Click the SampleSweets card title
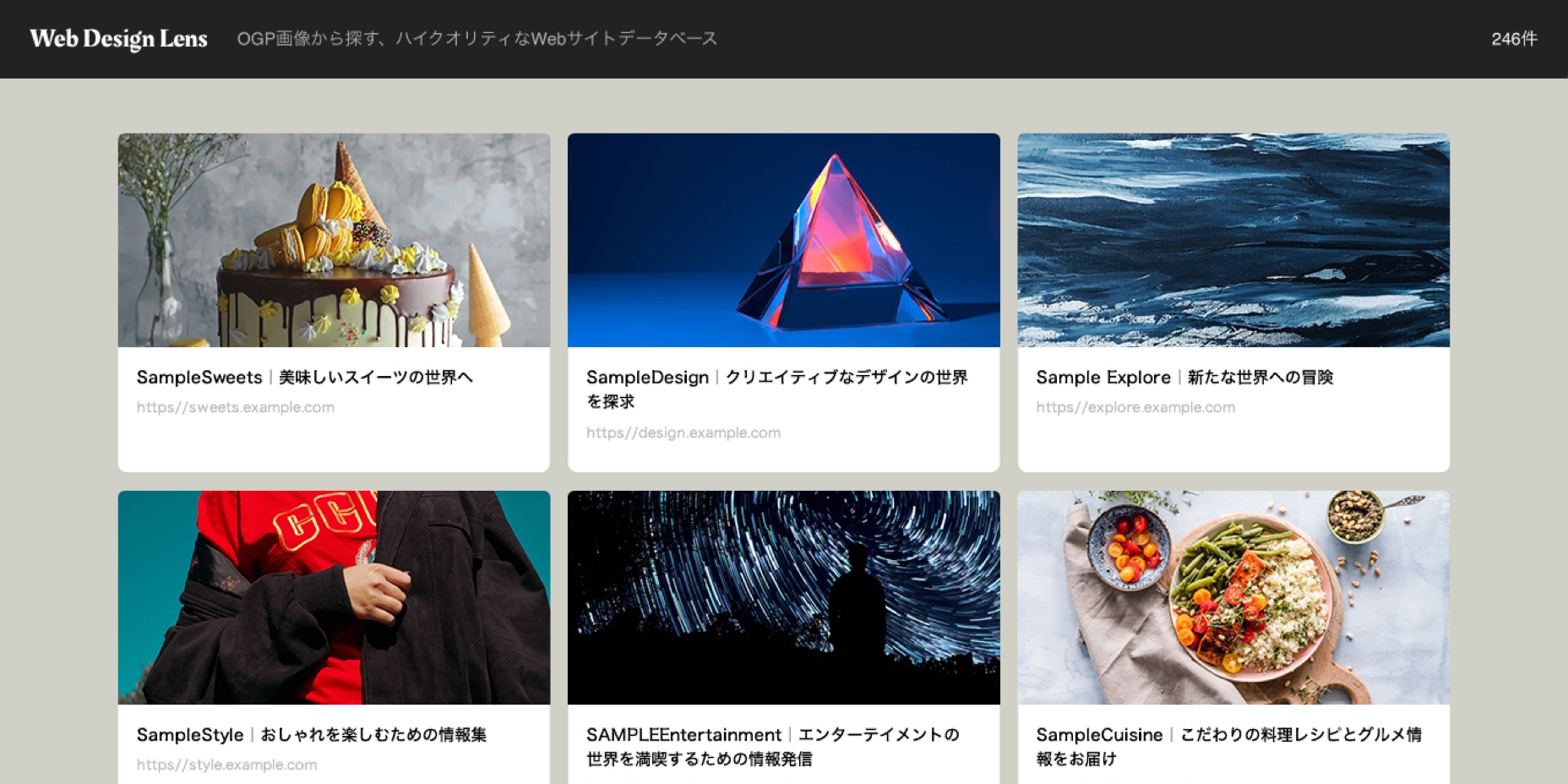 click(x=304, y=378)
